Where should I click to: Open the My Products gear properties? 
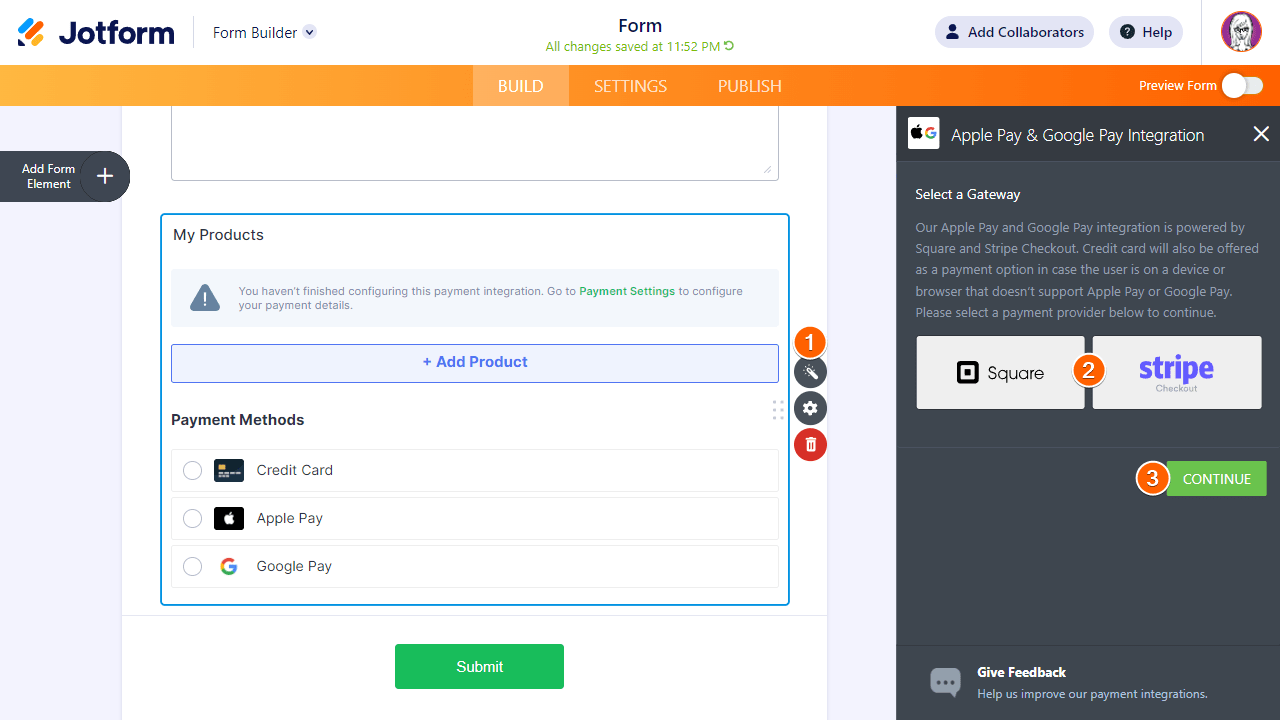click(810, 408)
